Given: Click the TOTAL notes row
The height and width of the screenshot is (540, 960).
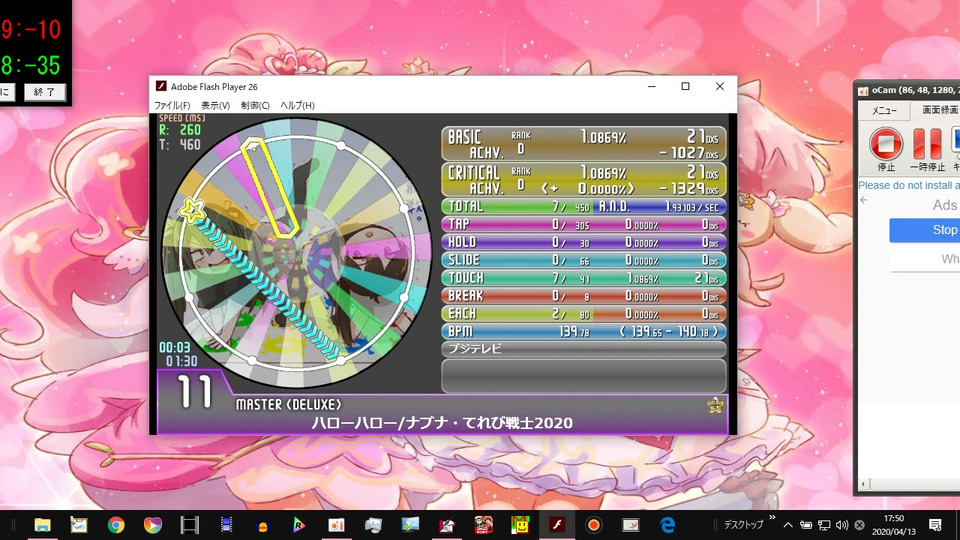Looking at the screenshot, I should (583, 206).
